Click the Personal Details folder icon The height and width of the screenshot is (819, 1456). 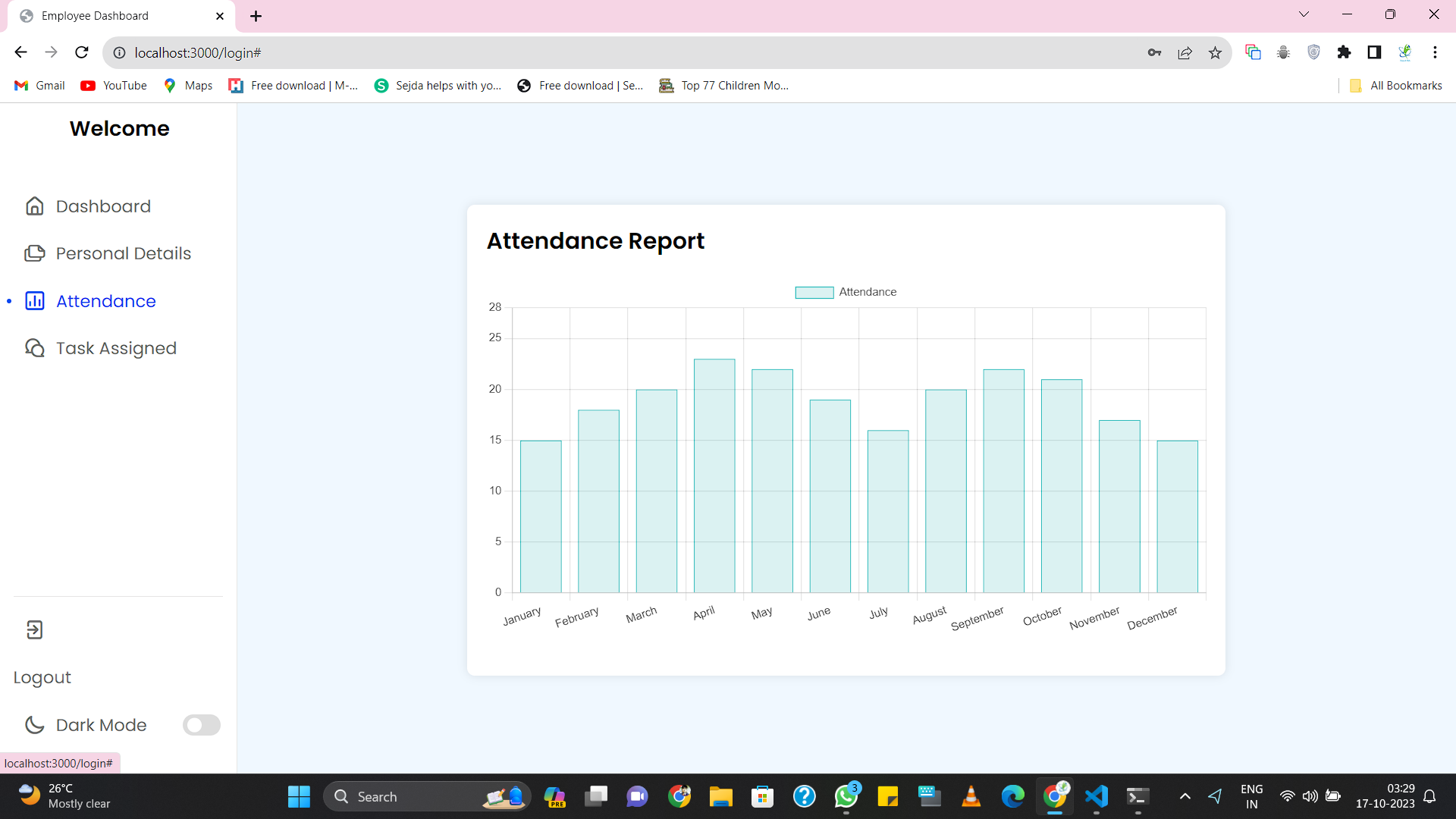pos(35,253)
